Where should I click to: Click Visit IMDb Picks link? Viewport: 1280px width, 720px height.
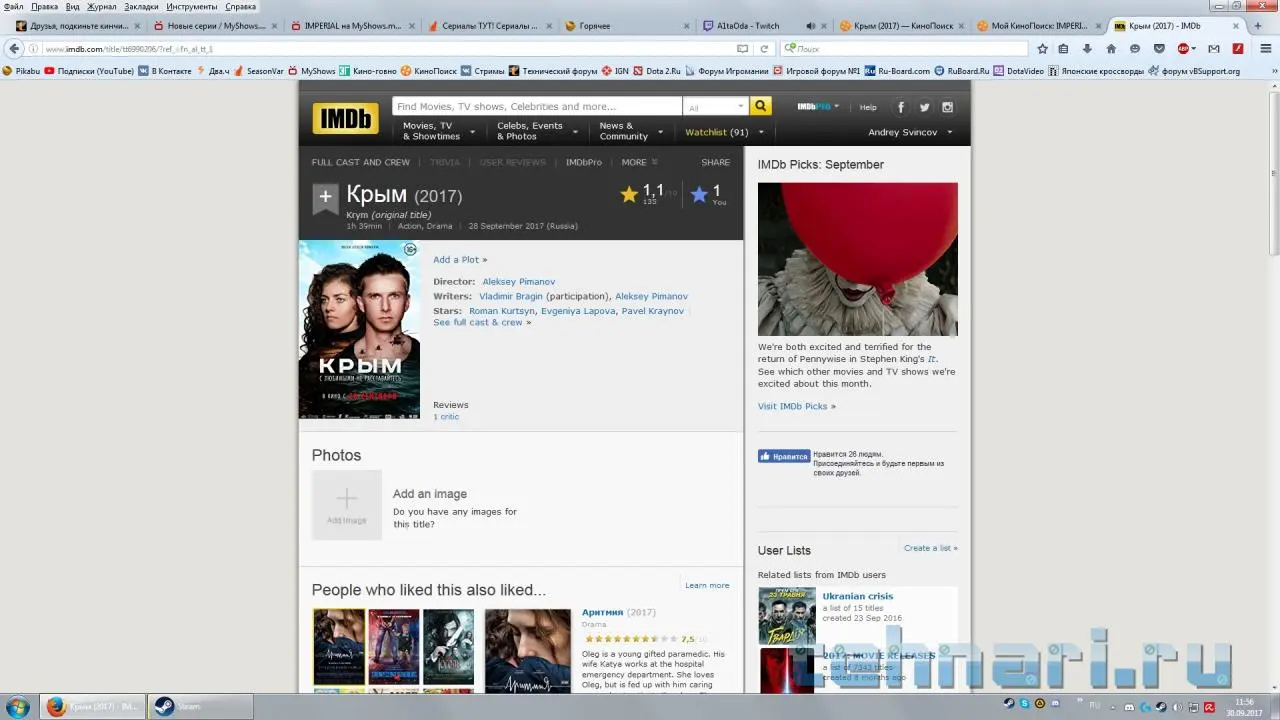(x=797, y=406)
